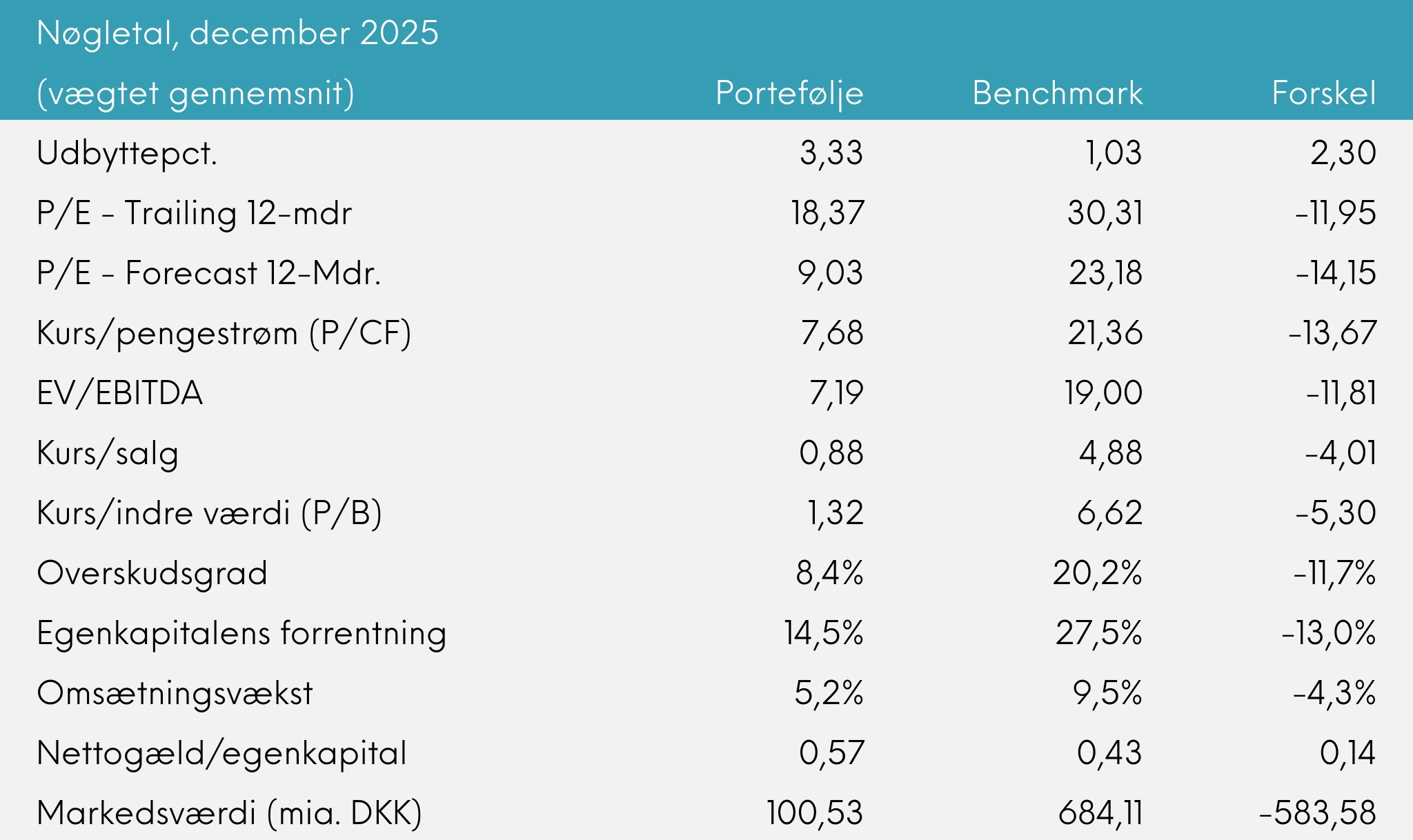Select the difference value -583,58

pyautogui.click(x=1317, y=813)
